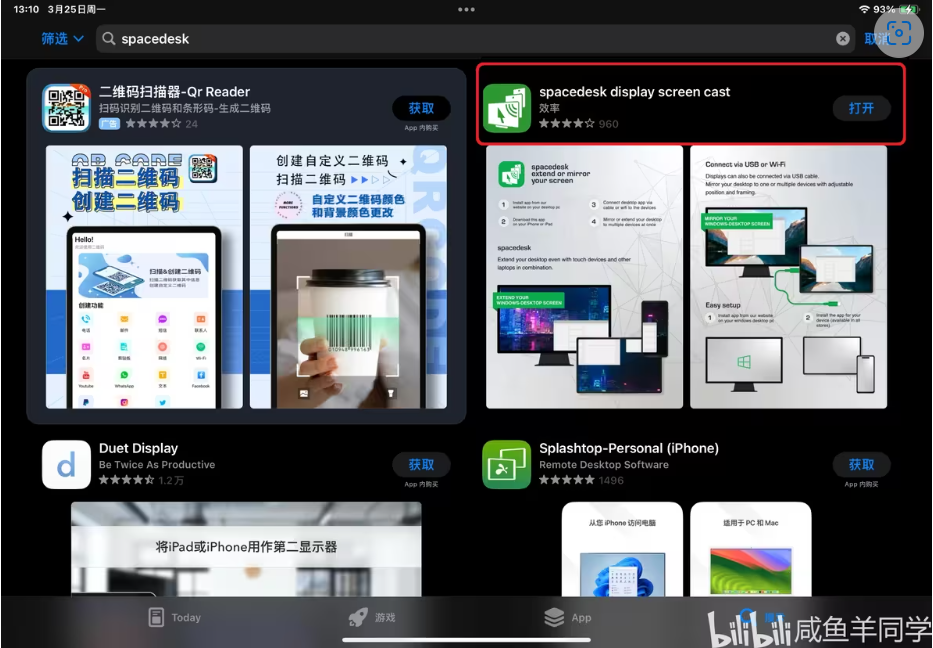Tap the Splashtop-Personal app icon
The height and width of the screenshot is (648, 933).
(x=507, y=465)
